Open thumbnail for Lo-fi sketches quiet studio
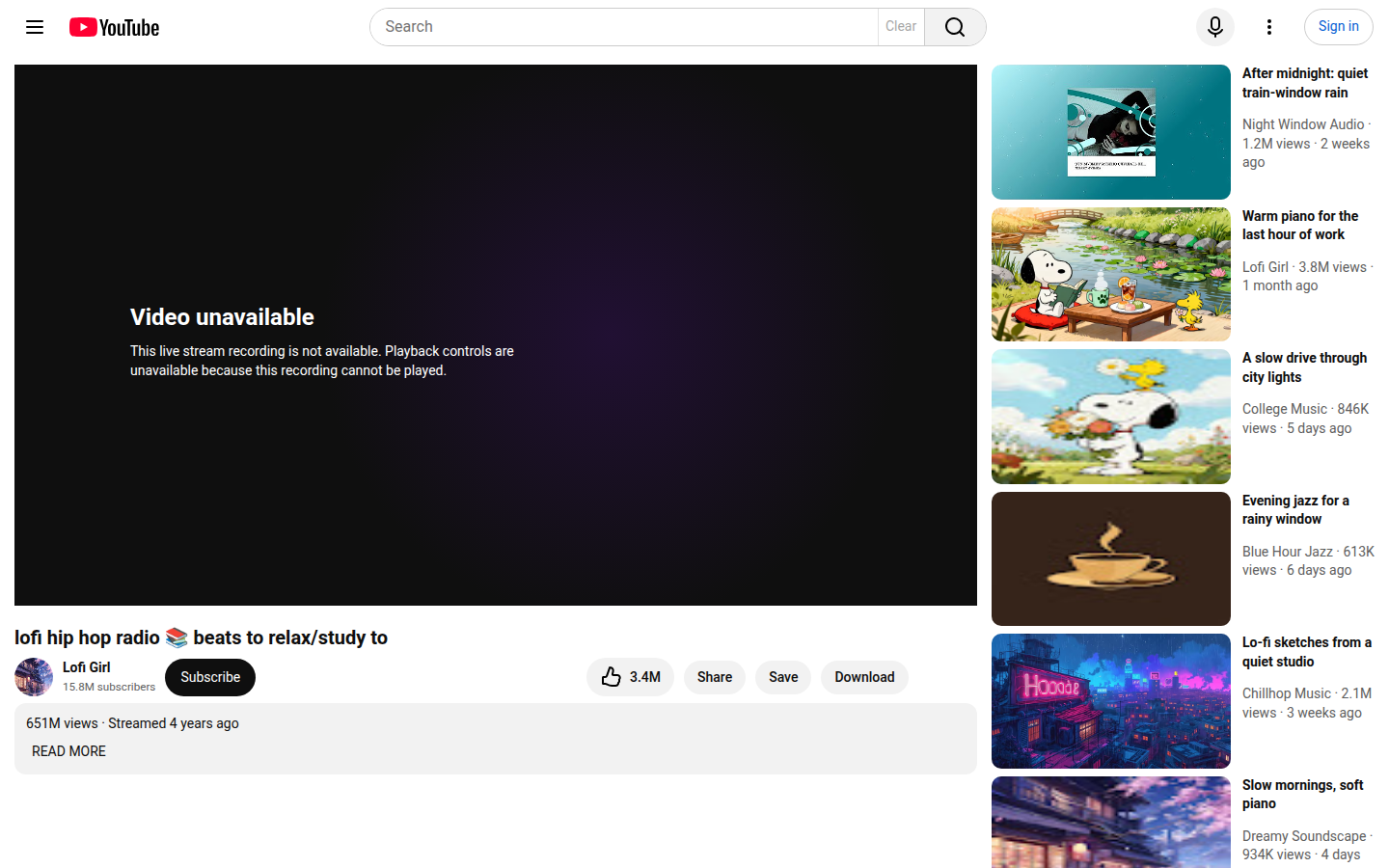Viewport: 1389px width, 868px height. point(1111,701)
